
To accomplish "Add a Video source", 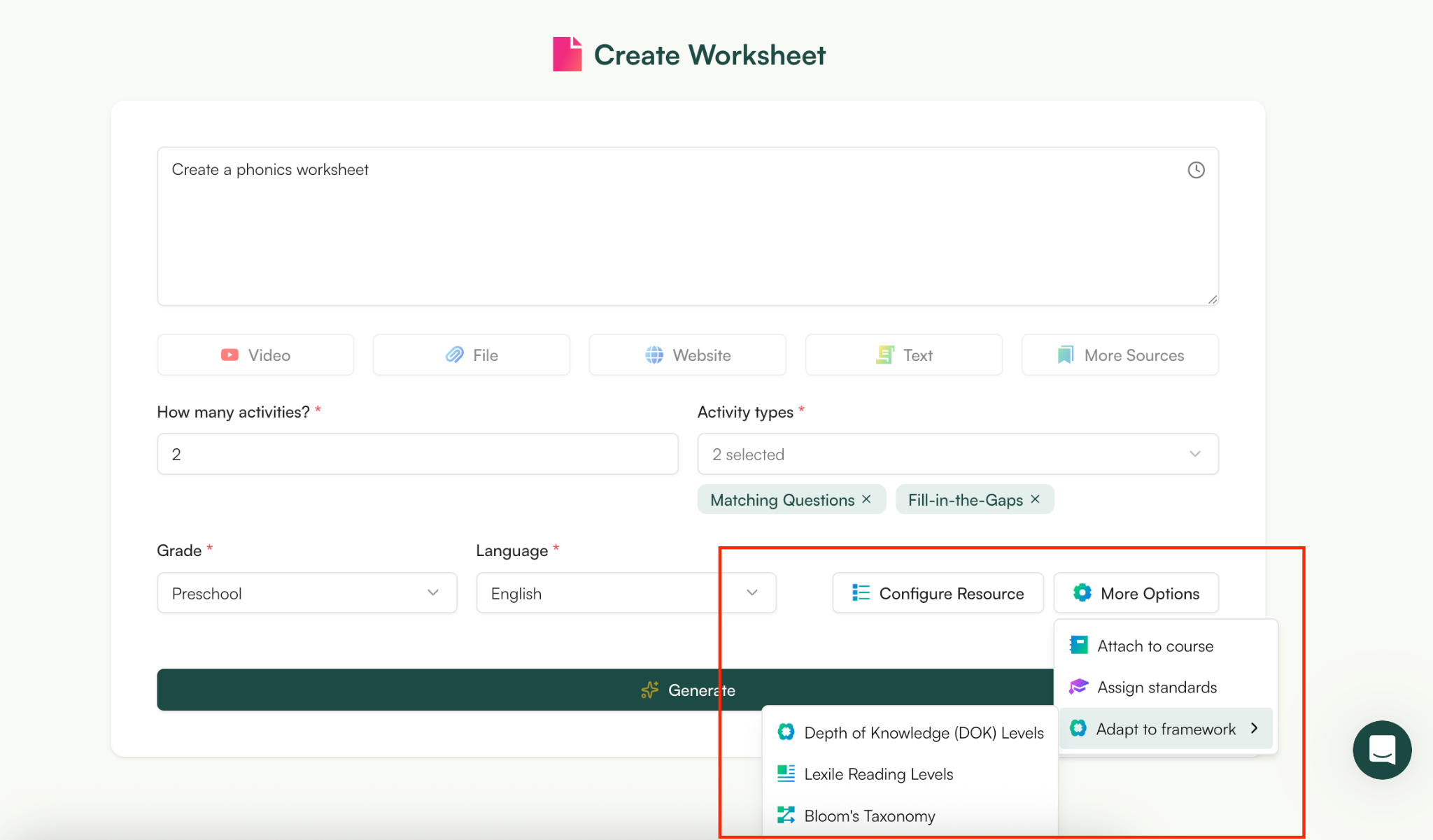I will click(255, 355).
